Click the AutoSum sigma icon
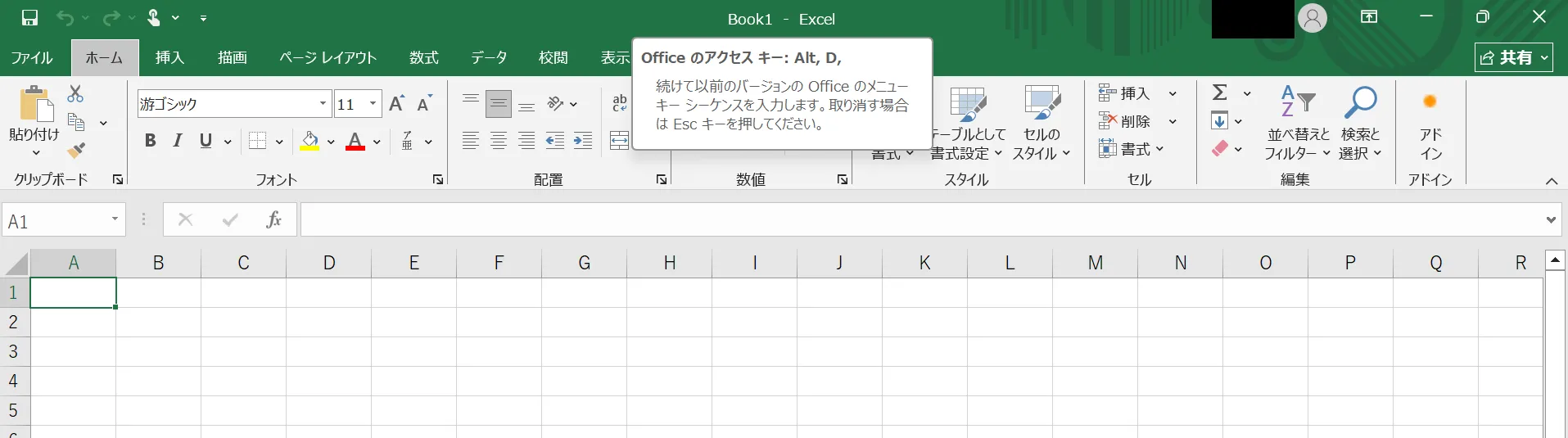Viewport: 1568px width, 438px height. 1220,93
